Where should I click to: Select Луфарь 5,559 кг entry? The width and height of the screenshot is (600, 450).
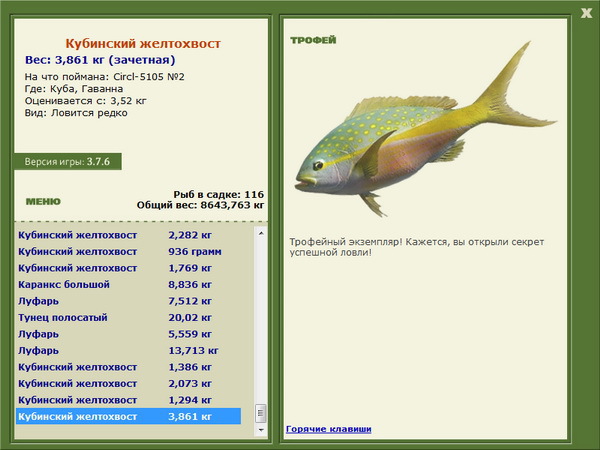129,334
